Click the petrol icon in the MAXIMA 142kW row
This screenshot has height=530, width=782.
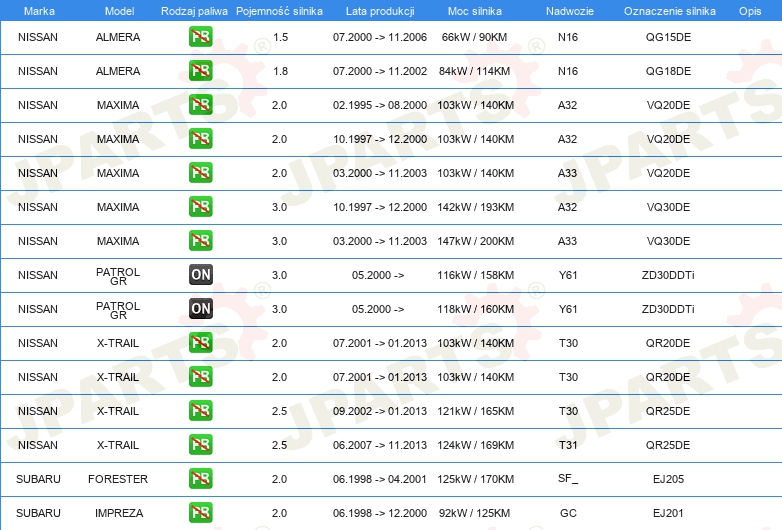point(200,206)
